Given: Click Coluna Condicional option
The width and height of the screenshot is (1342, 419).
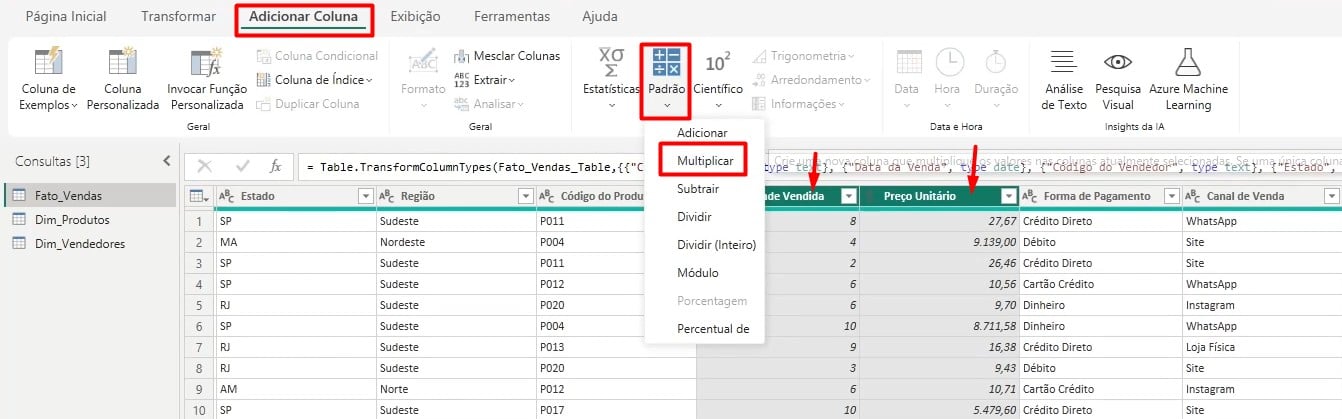Looking at the screenshot, I should click(317, 56).
